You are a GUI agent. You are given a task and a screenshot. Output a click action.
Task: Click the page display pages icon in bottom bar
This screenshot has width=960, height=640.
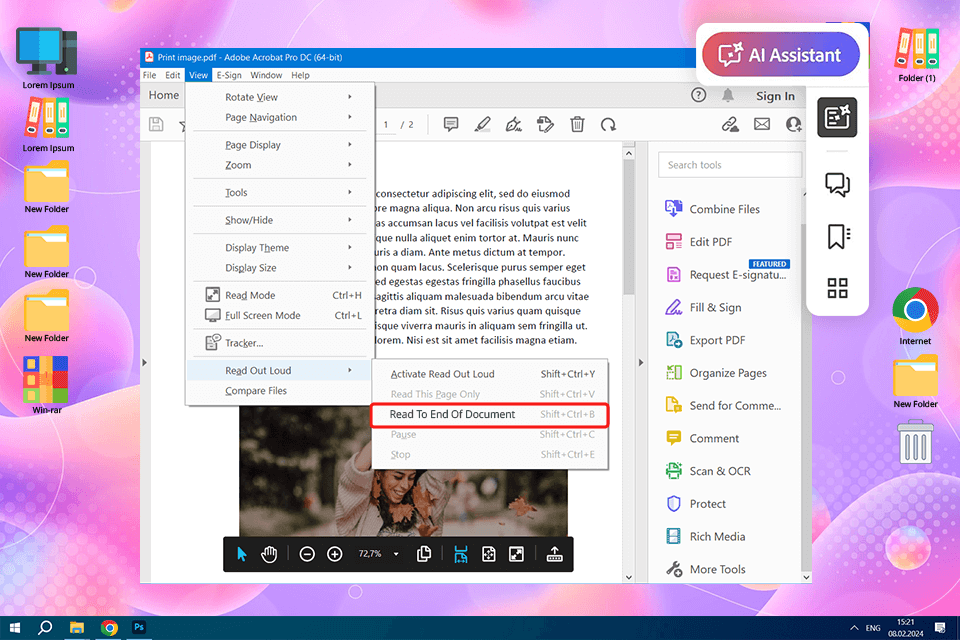coord(424,554)
